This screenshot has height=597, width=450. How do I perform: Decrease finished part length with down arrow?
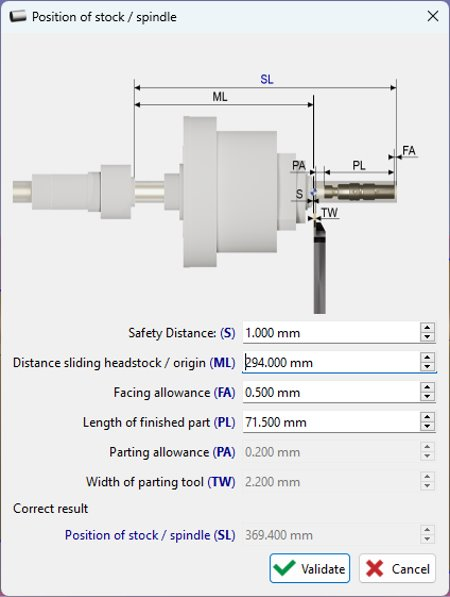click(x=428, y=426)
